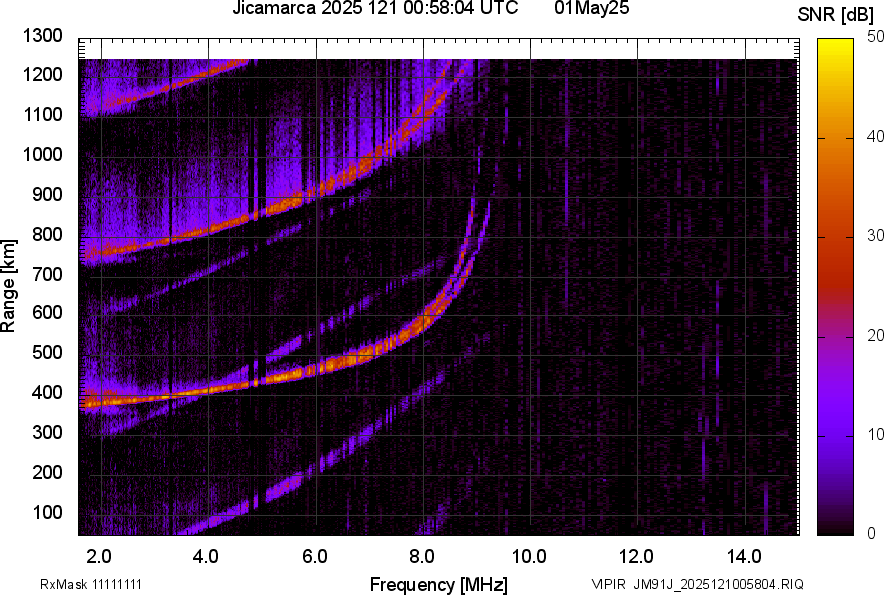Image resolution: width=884 pixels, height=595 pixels.
Task: Click the 1000 range tick label
Action: 42,154
